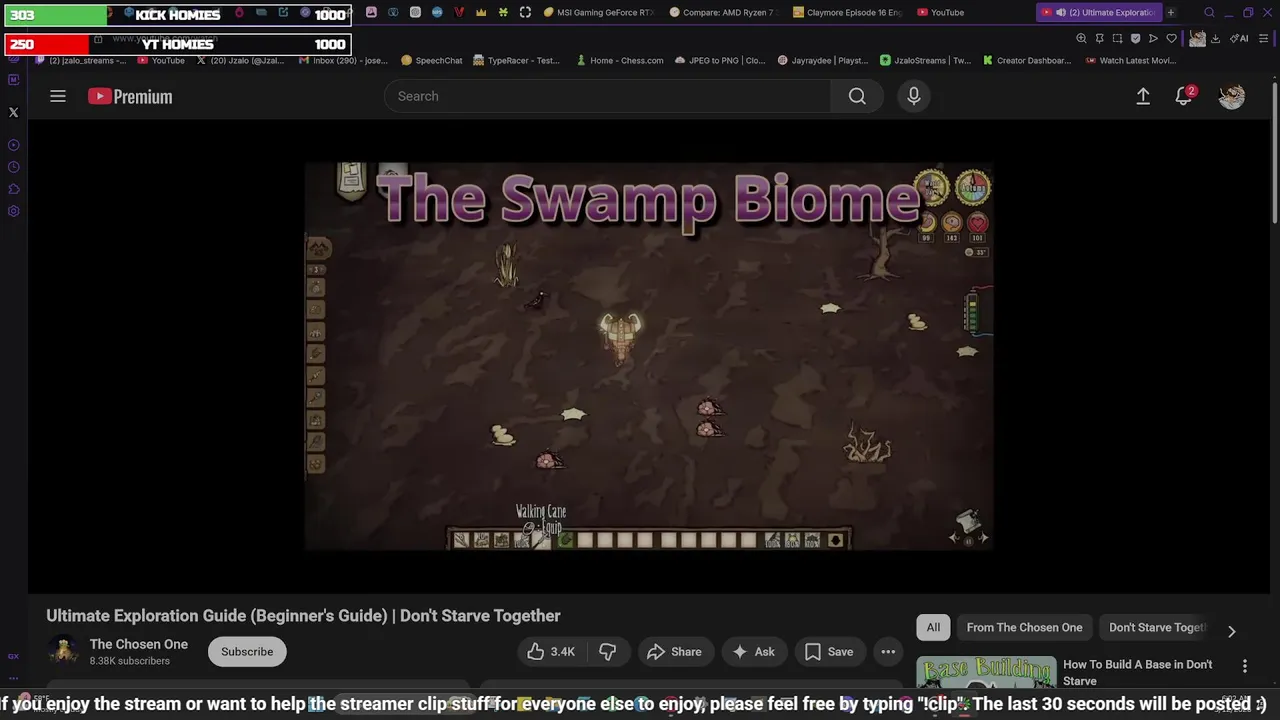This screenshot has width=1280, height=720.
Task: Open the TypeRacer bookmark
Action: [x=516, y=60]
